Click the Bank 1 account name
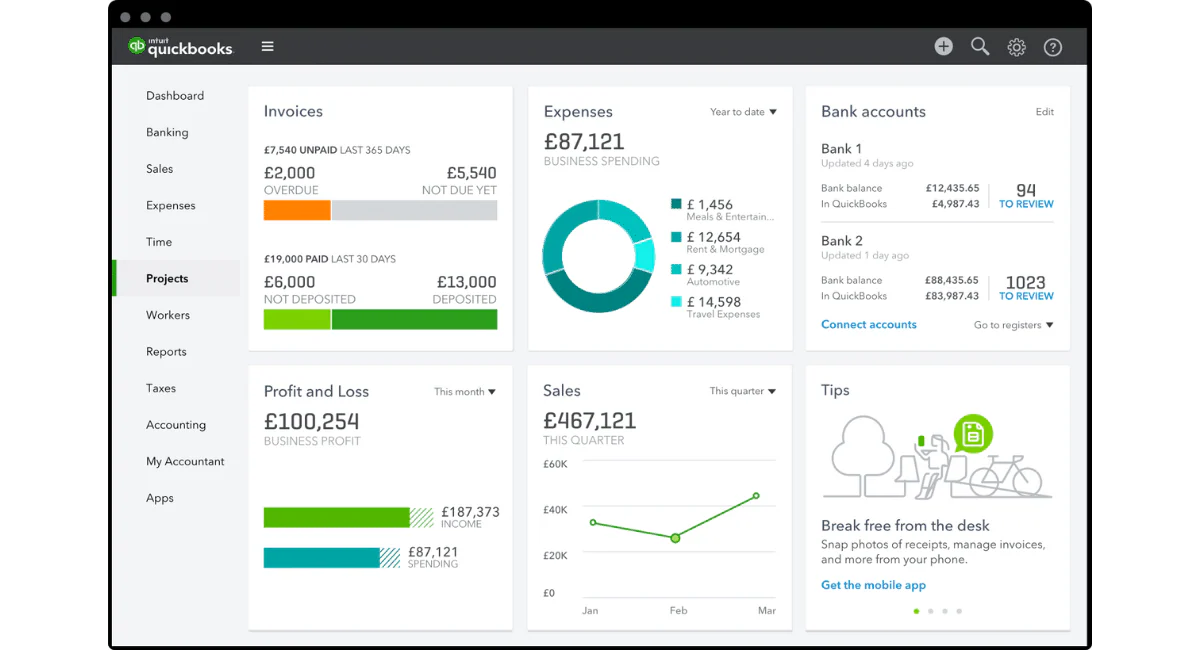The height and width of the screenshot is (650, 1200). point(841,148)
